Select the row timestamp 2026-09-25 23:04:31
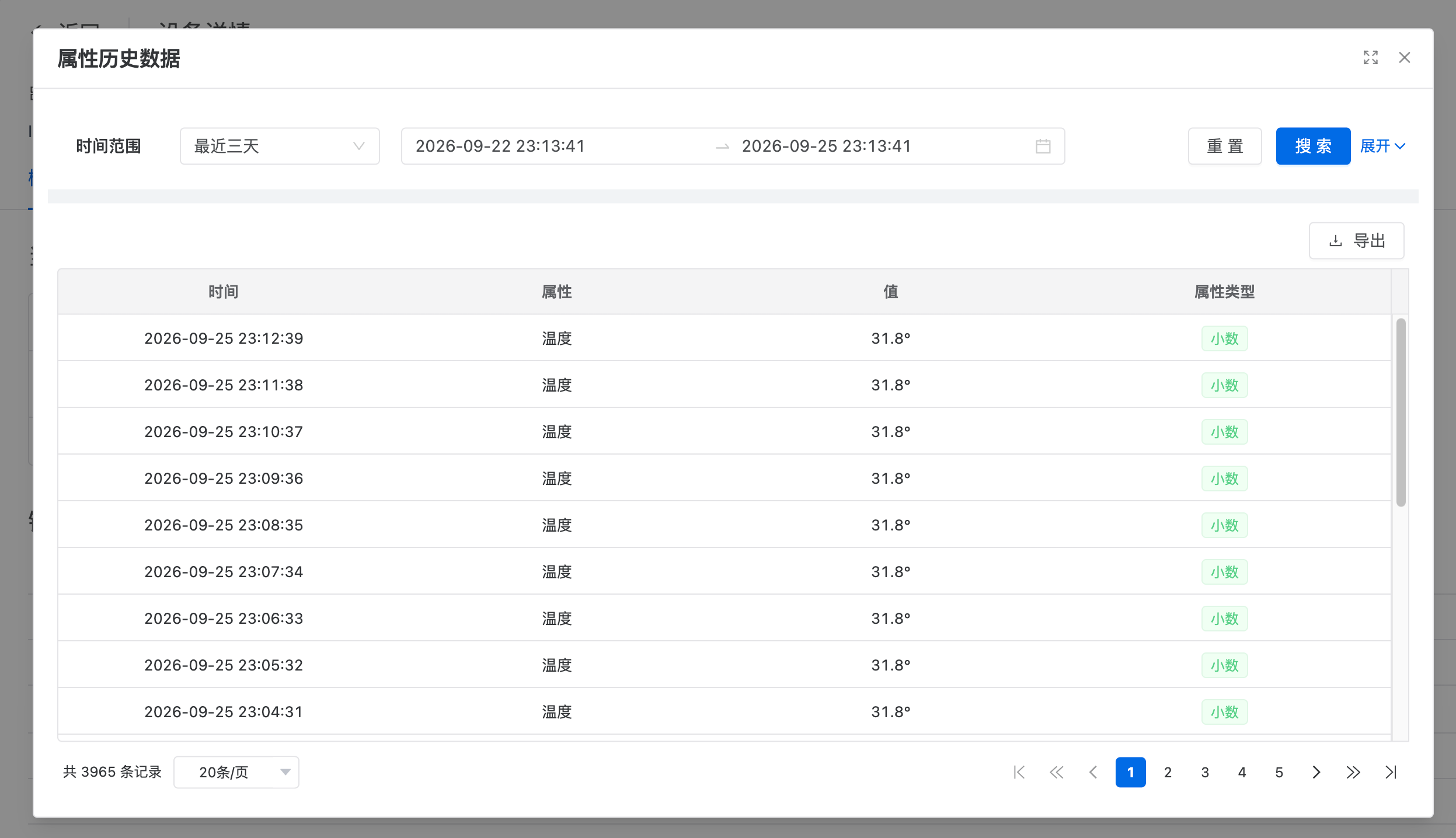This screenshot has width=1456, height=838. (224, 712)
